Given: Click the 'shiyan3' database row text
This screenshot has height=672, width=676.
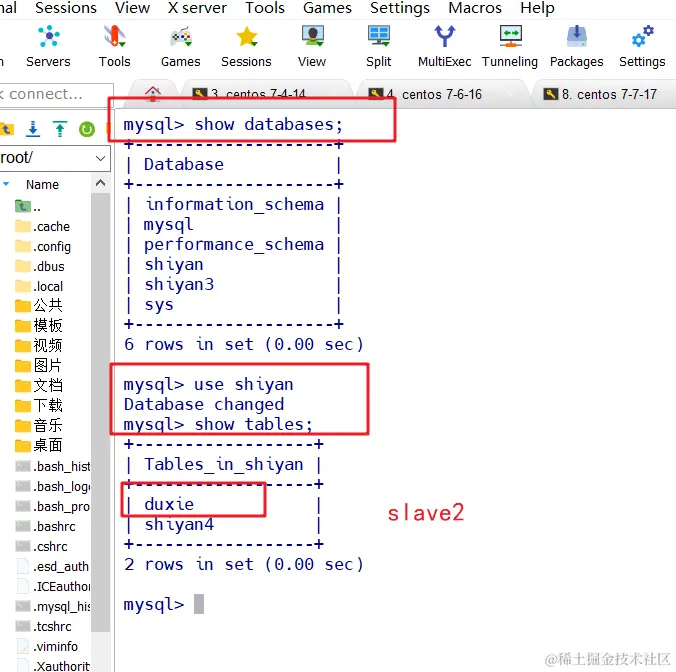Looking at the screenshot, I should (179, 284).
